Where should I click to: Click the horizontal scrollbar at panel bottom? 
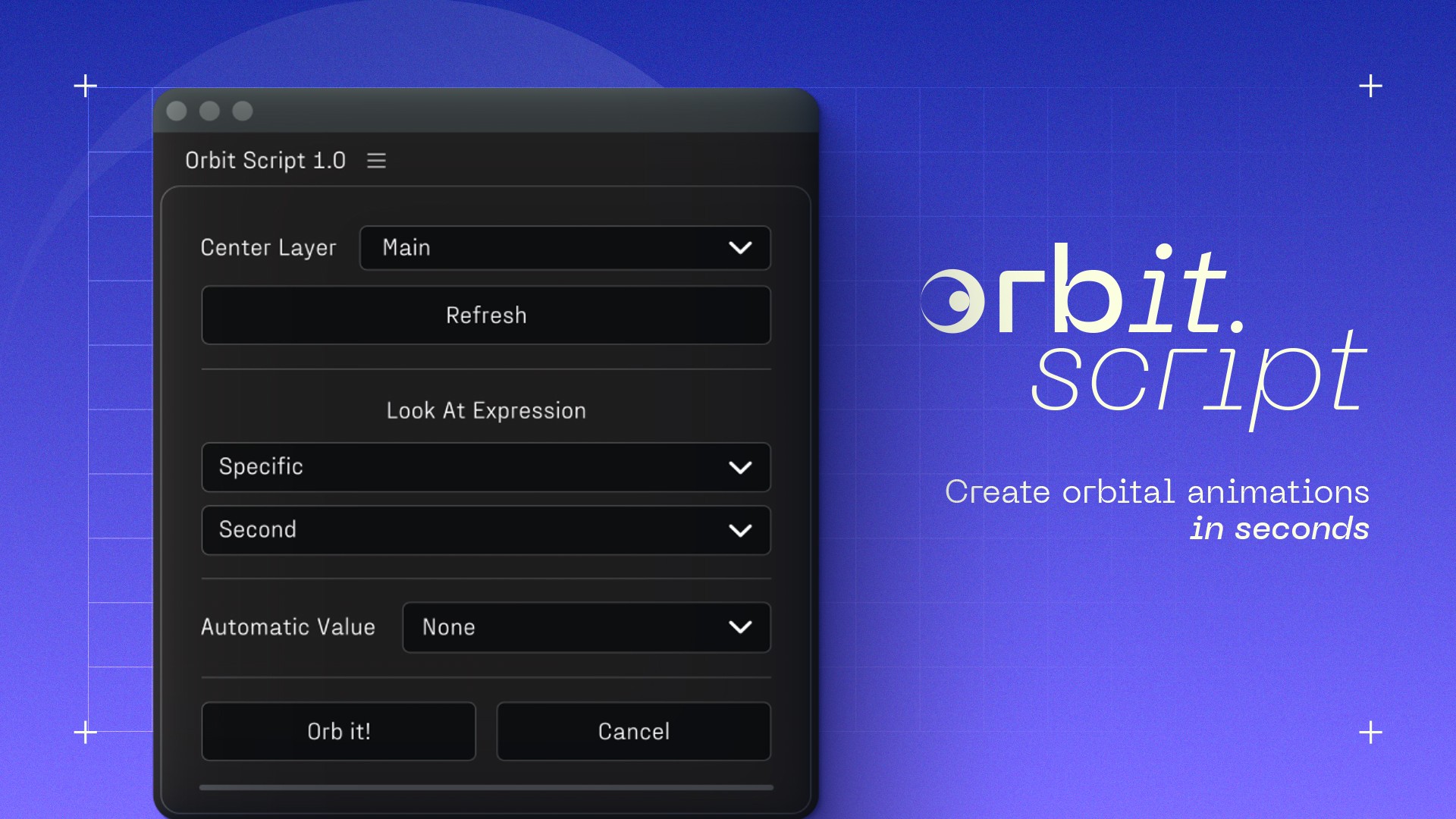click(485, 788)
